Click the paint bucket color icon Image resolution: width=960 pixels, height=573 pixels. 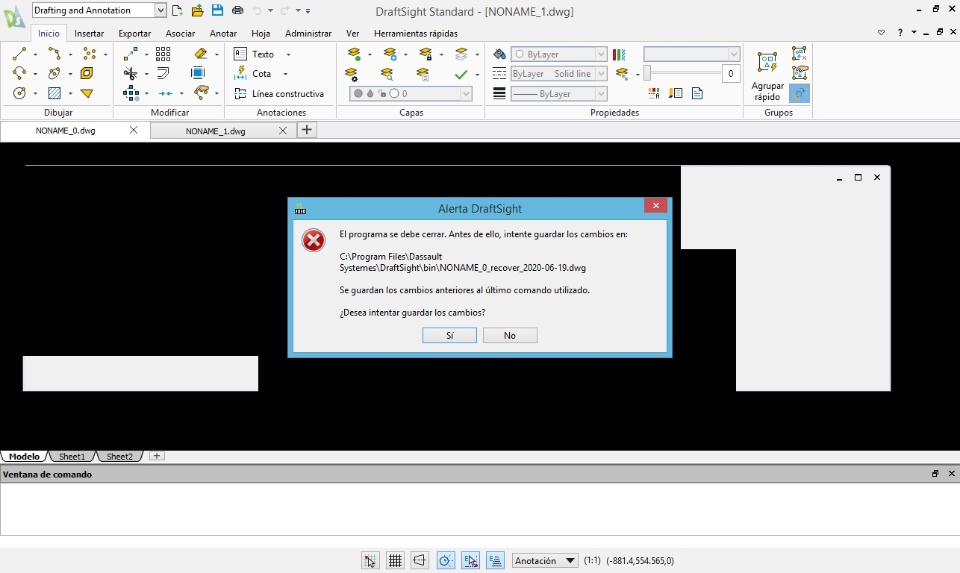(500, 54)
